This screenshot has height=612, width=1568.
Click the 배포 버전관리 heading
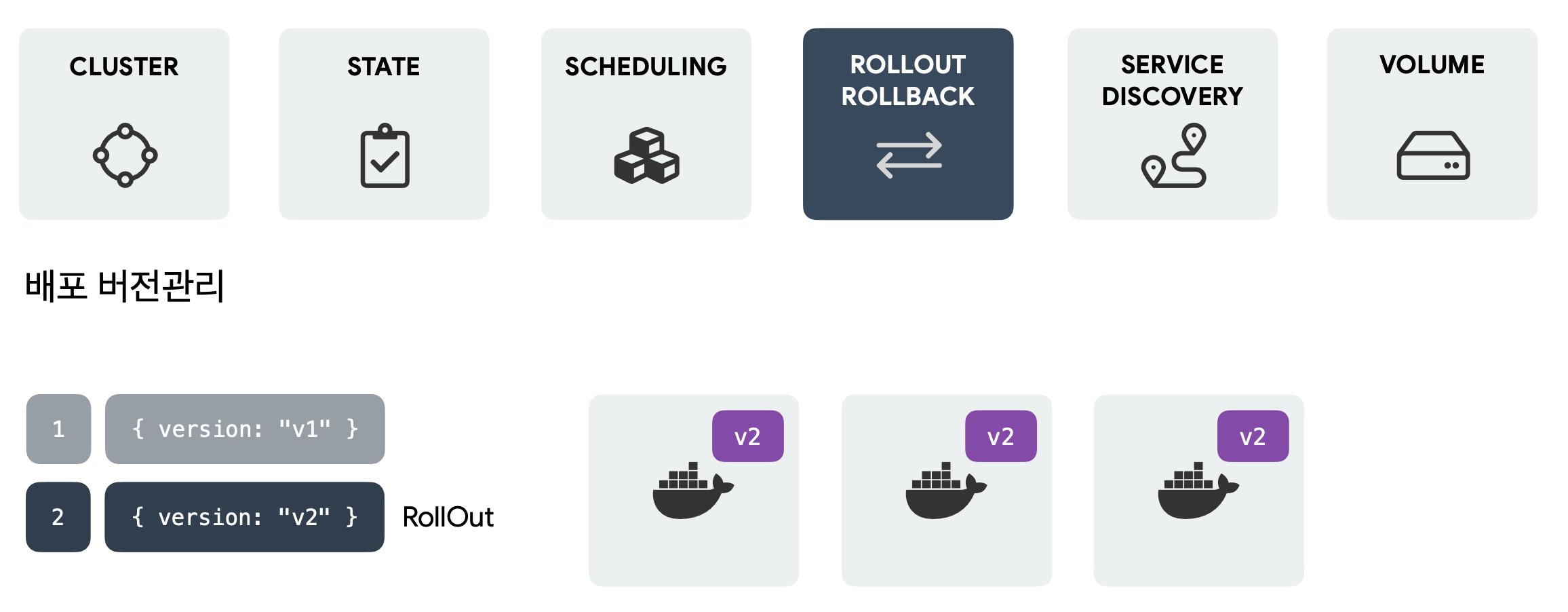tap(125, 286)
